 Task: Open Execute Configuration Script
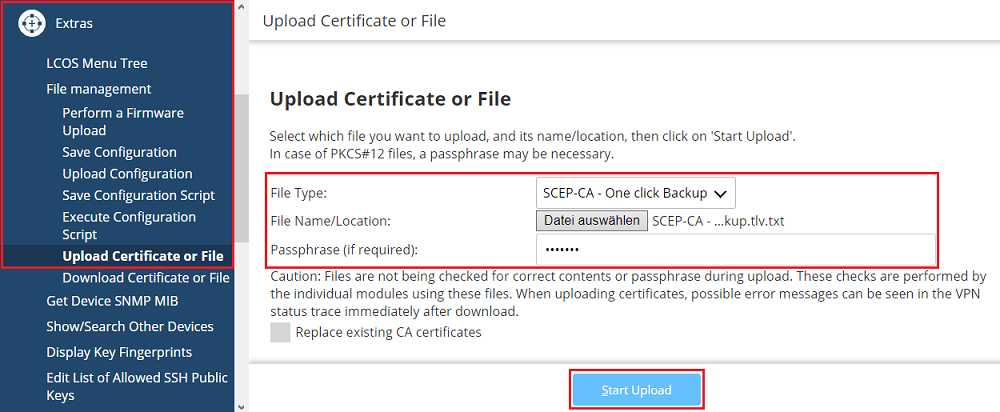click(129, 225)
